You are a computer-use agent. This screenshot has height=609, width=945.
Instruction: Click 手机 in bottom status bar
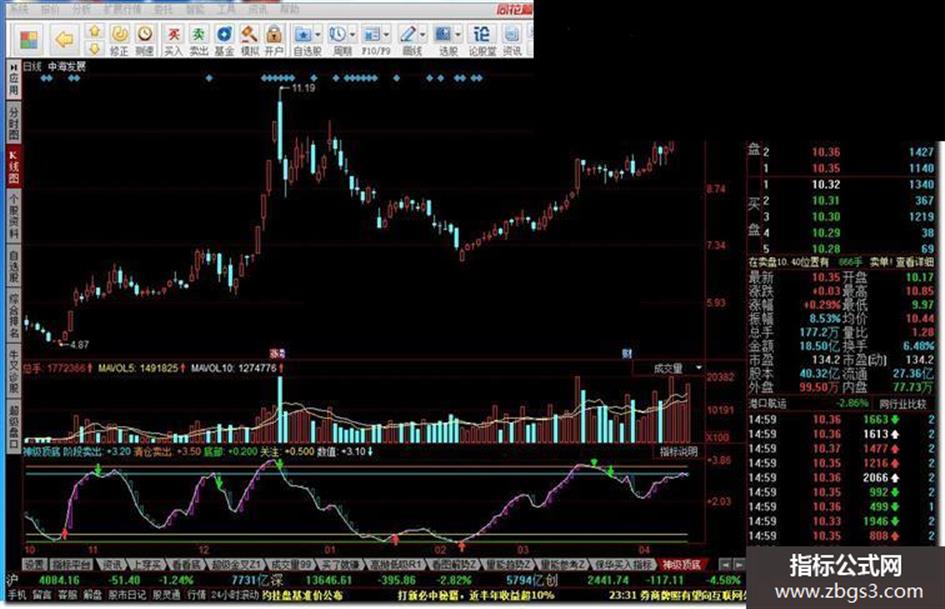[x=16, y=595]
